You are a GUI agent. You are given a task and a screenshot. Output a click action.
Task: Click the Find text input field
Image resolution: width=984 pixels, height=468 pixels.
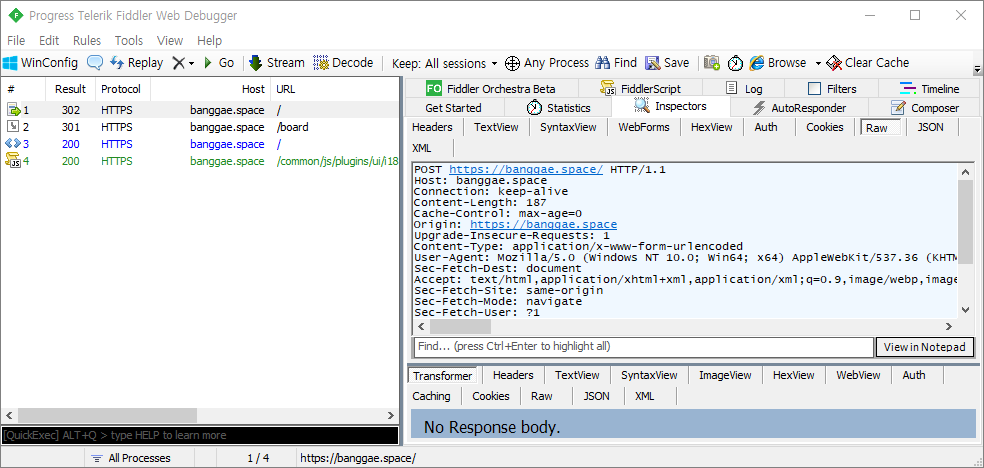[643, 346]
